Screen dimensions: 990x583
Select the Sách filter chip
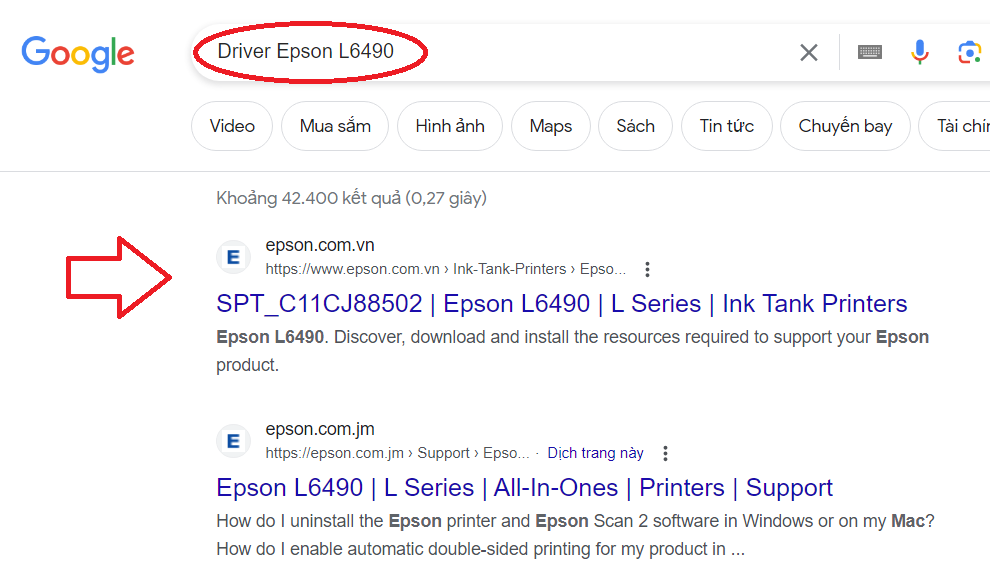(x=635, y=126)
